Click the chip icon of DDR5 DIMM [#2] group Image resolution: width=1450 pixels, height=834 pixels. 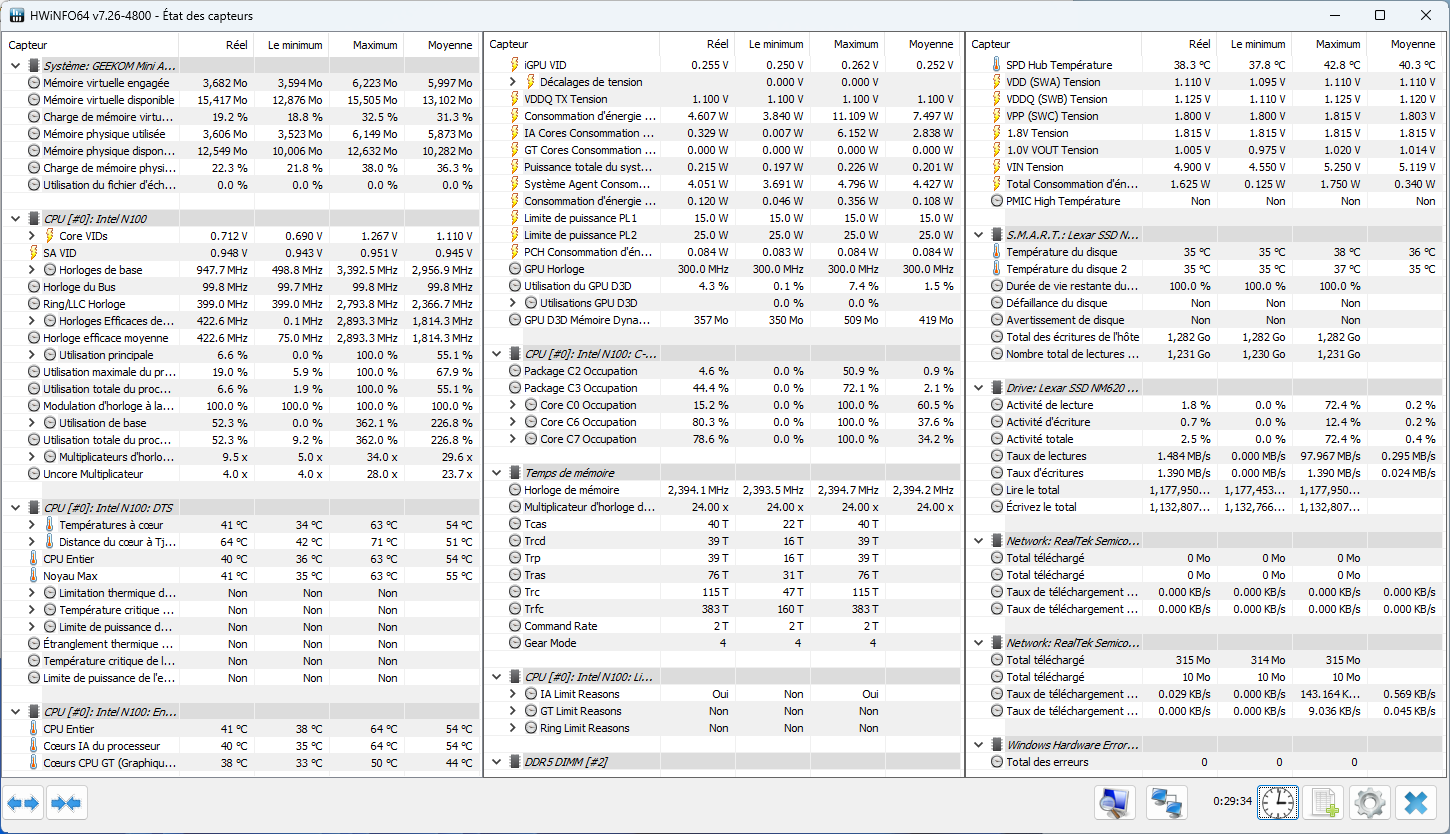pos(514,762)
